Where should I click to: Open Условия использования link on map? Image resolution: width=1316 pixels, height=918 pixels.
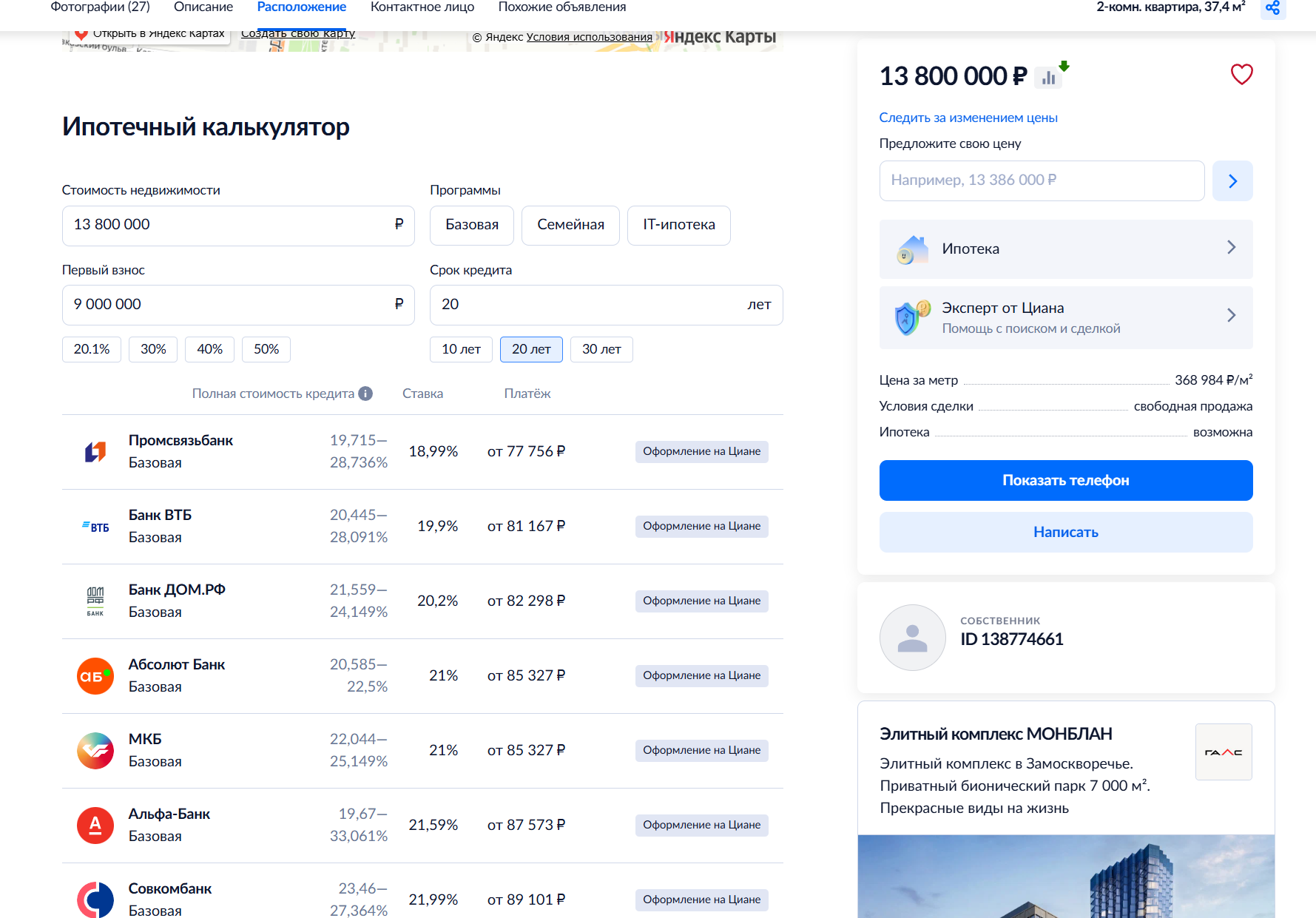click(x=590, y=37)
